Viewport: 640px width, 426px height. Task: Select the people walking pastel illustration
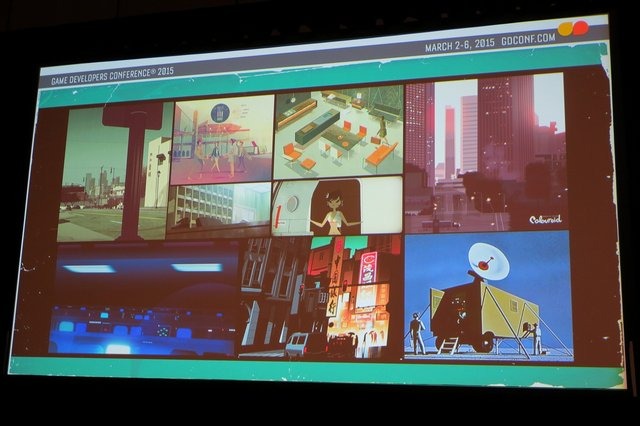[x=223, y=139]
